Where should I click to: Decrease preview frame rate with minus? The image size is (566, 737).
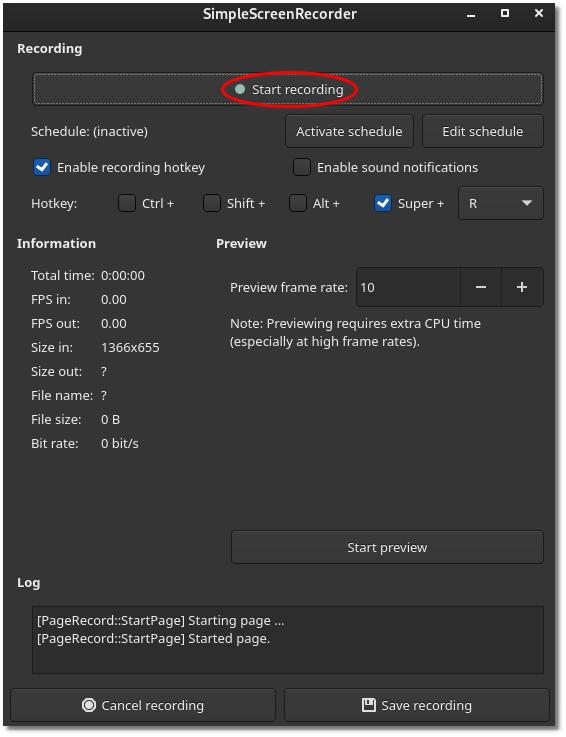[x=481, y=287]
